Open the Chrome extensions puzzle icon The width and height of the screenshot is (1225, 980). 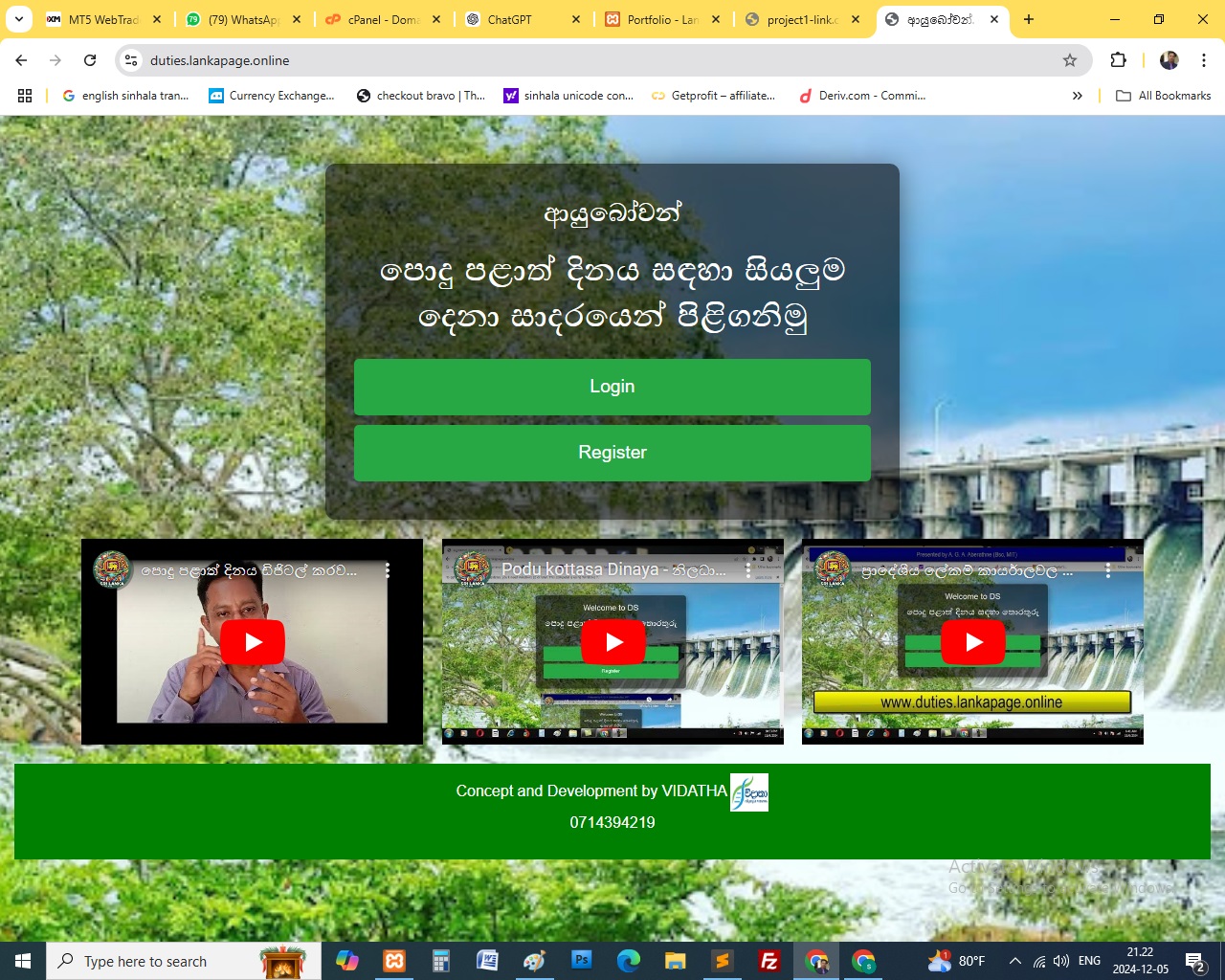(1118, 60)
